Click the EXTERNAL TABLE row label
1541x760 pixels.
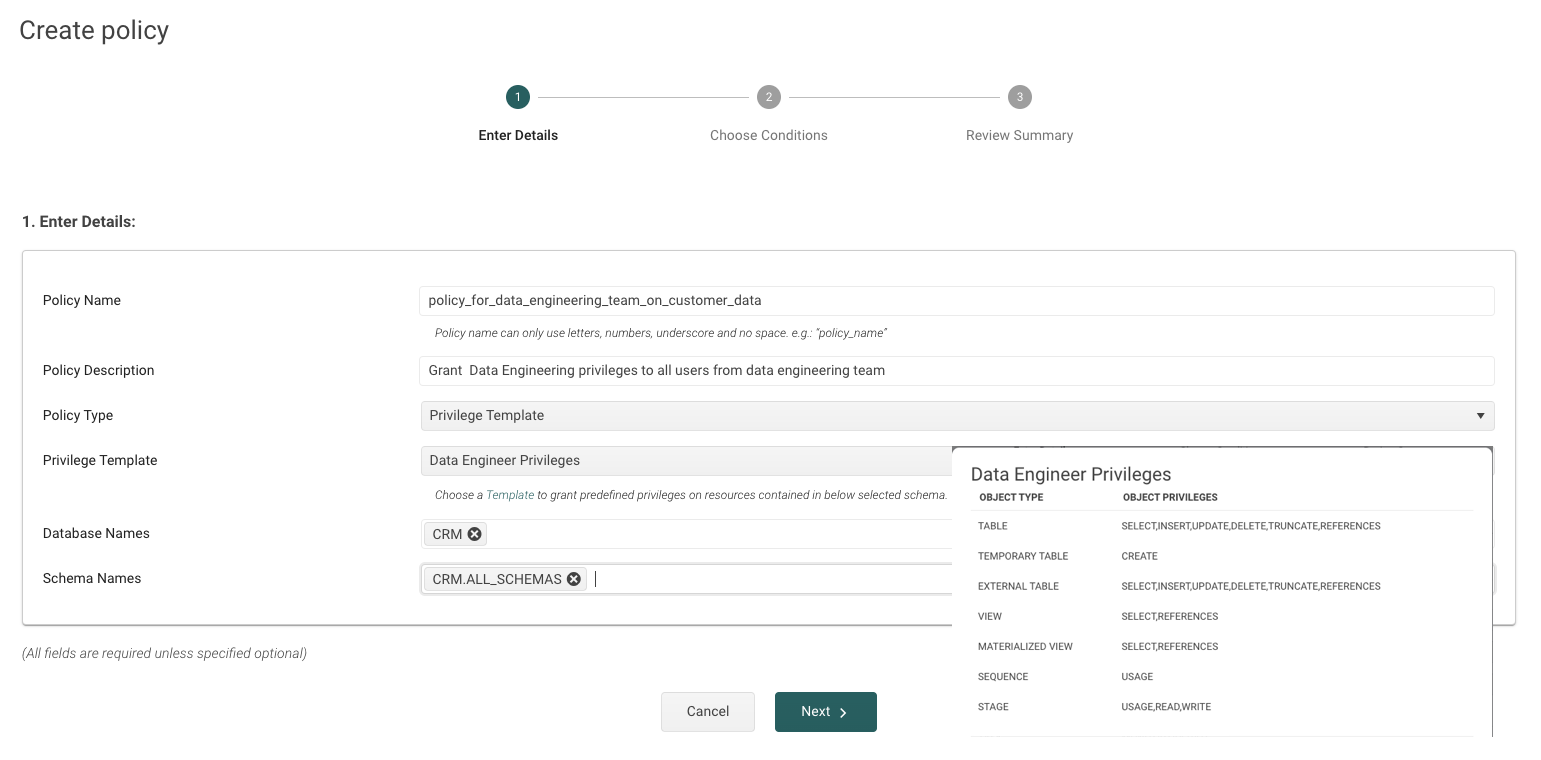(1018, 586)
